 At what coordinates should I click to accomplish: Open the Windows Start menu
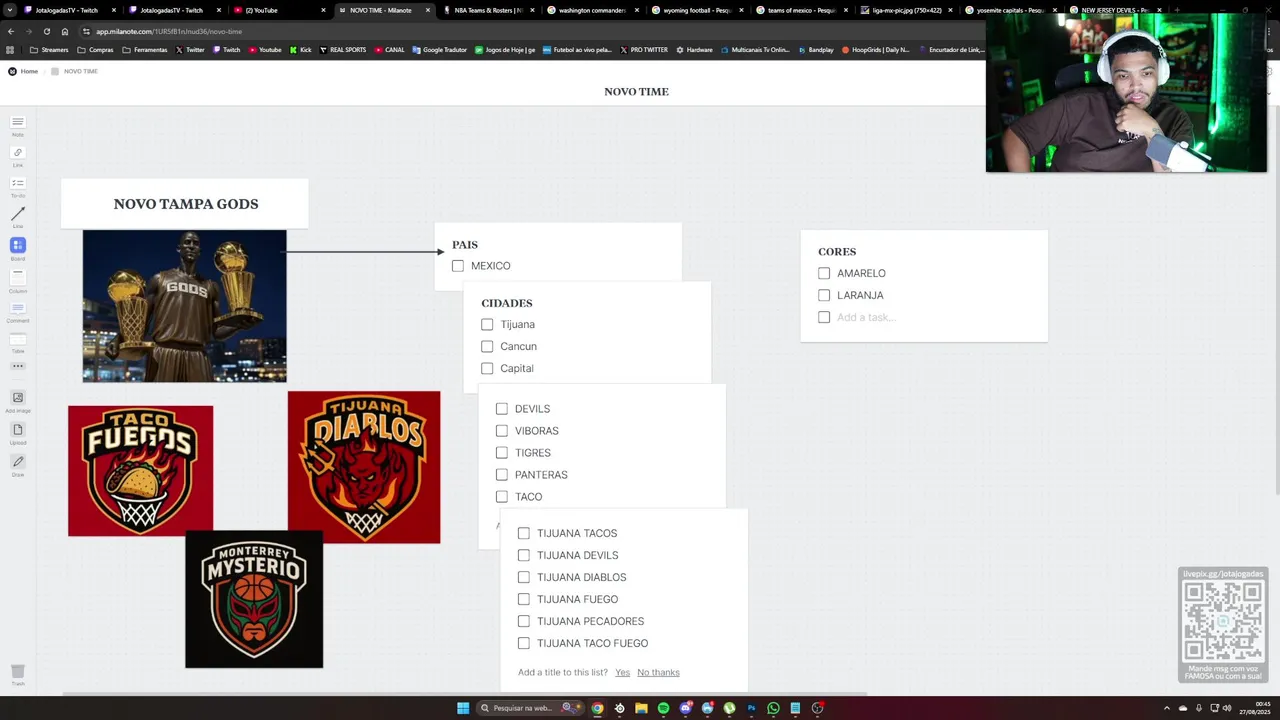coord(463,708)
